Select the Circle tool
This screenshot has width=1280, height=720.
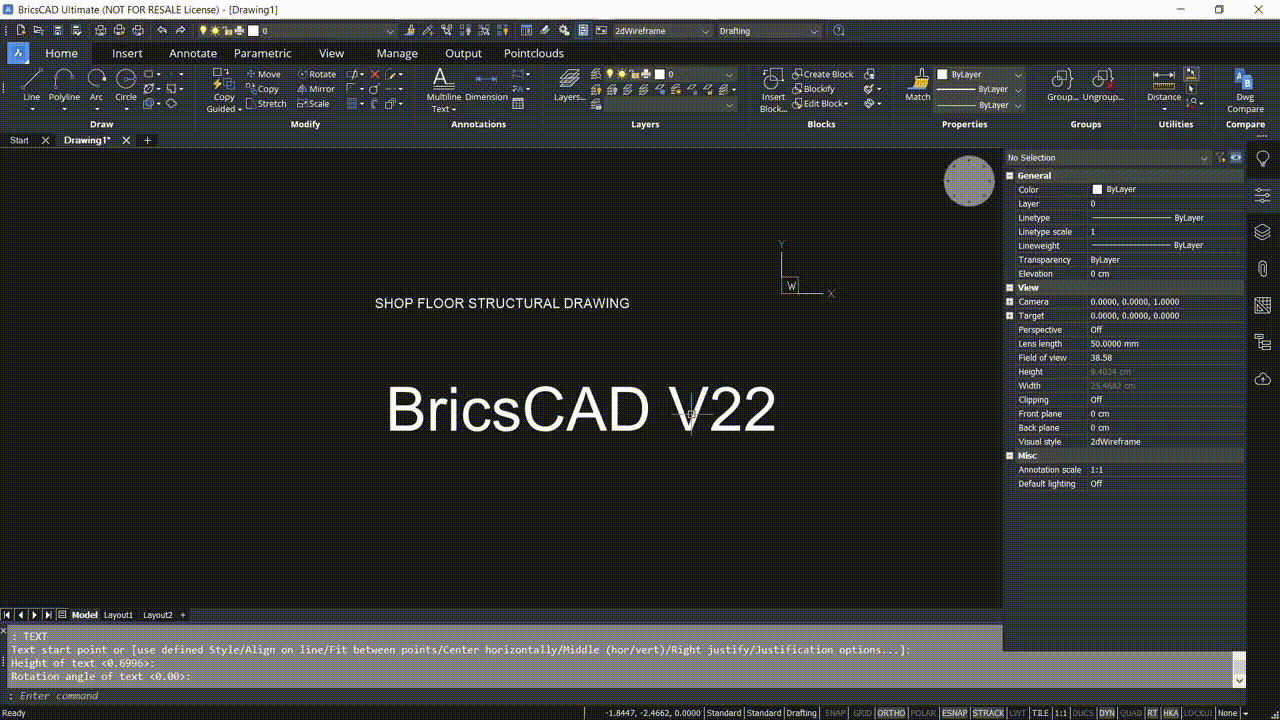pyautogui.click(x=126, y=85)
